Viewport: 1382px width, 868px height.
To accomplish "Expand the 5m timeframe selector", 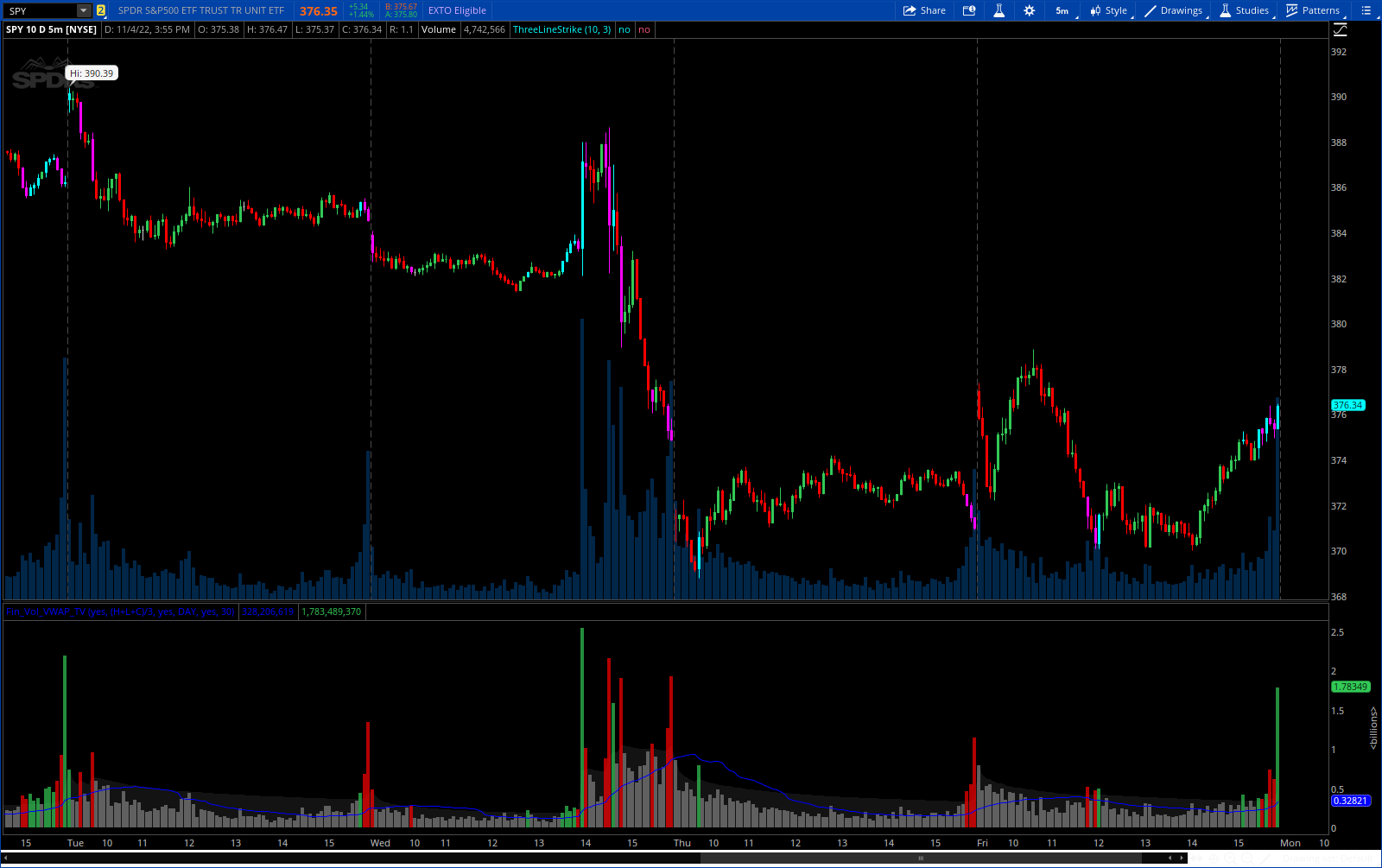I will coord(1062,10).
